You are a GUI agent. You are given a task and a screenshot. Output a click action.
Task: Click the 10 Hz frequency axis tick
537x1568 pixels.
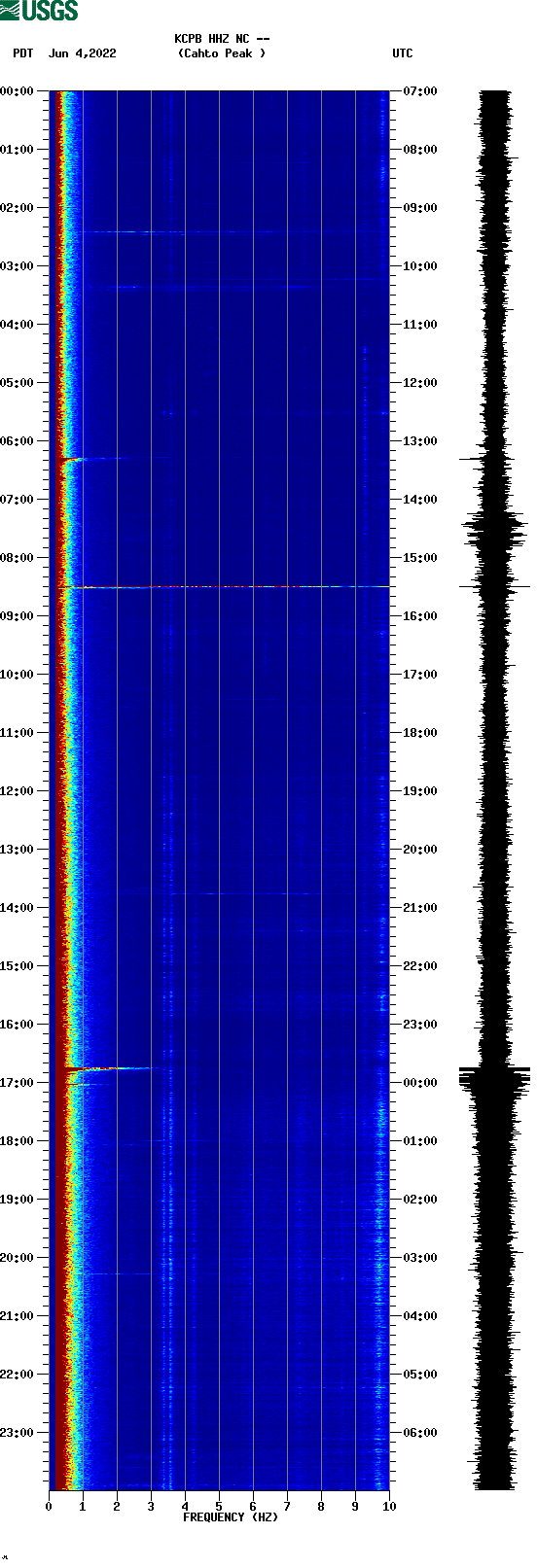(389, 1507)
